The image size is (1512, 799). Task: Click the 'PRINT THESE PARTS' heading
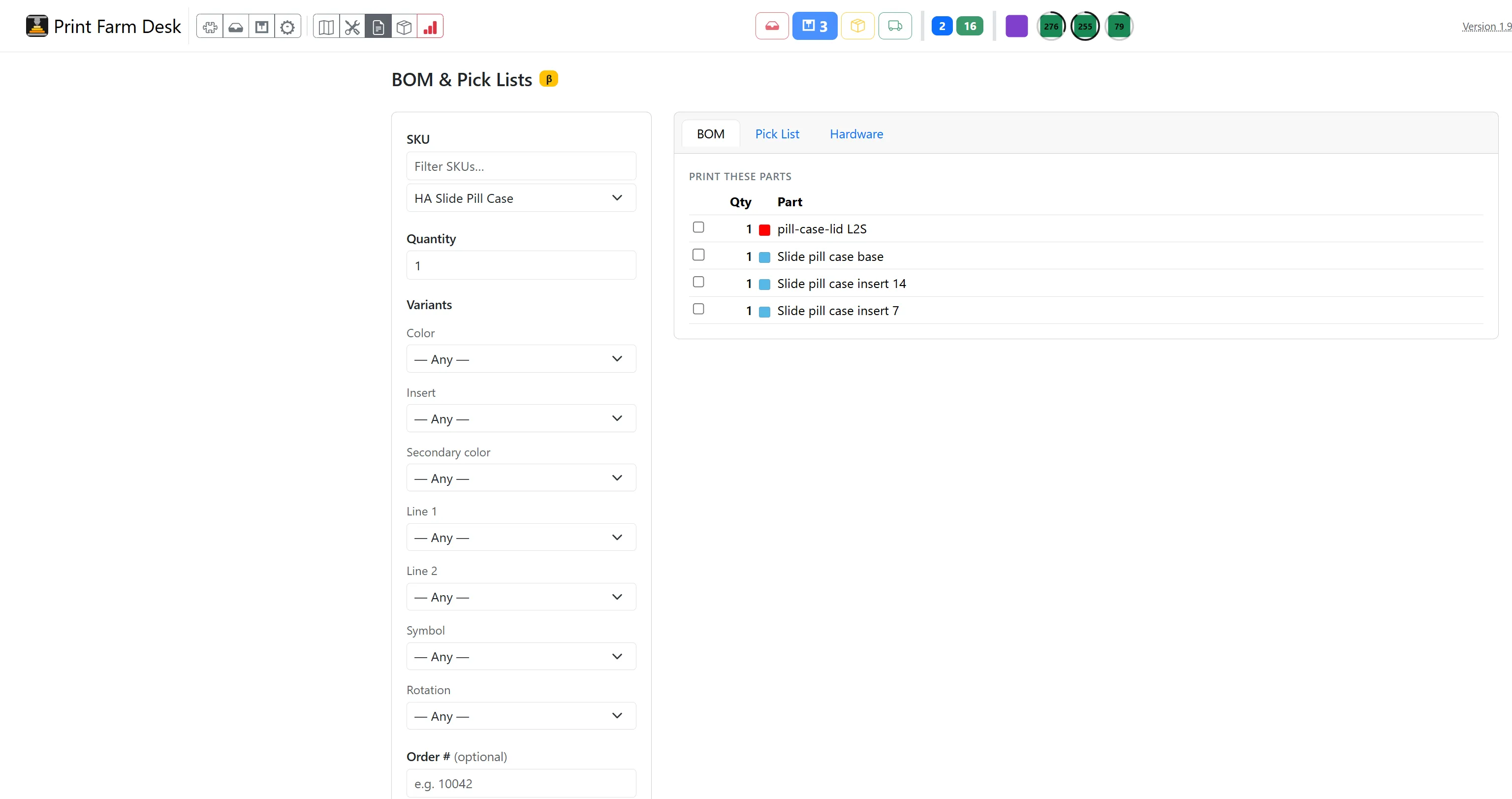pos(740,176)
